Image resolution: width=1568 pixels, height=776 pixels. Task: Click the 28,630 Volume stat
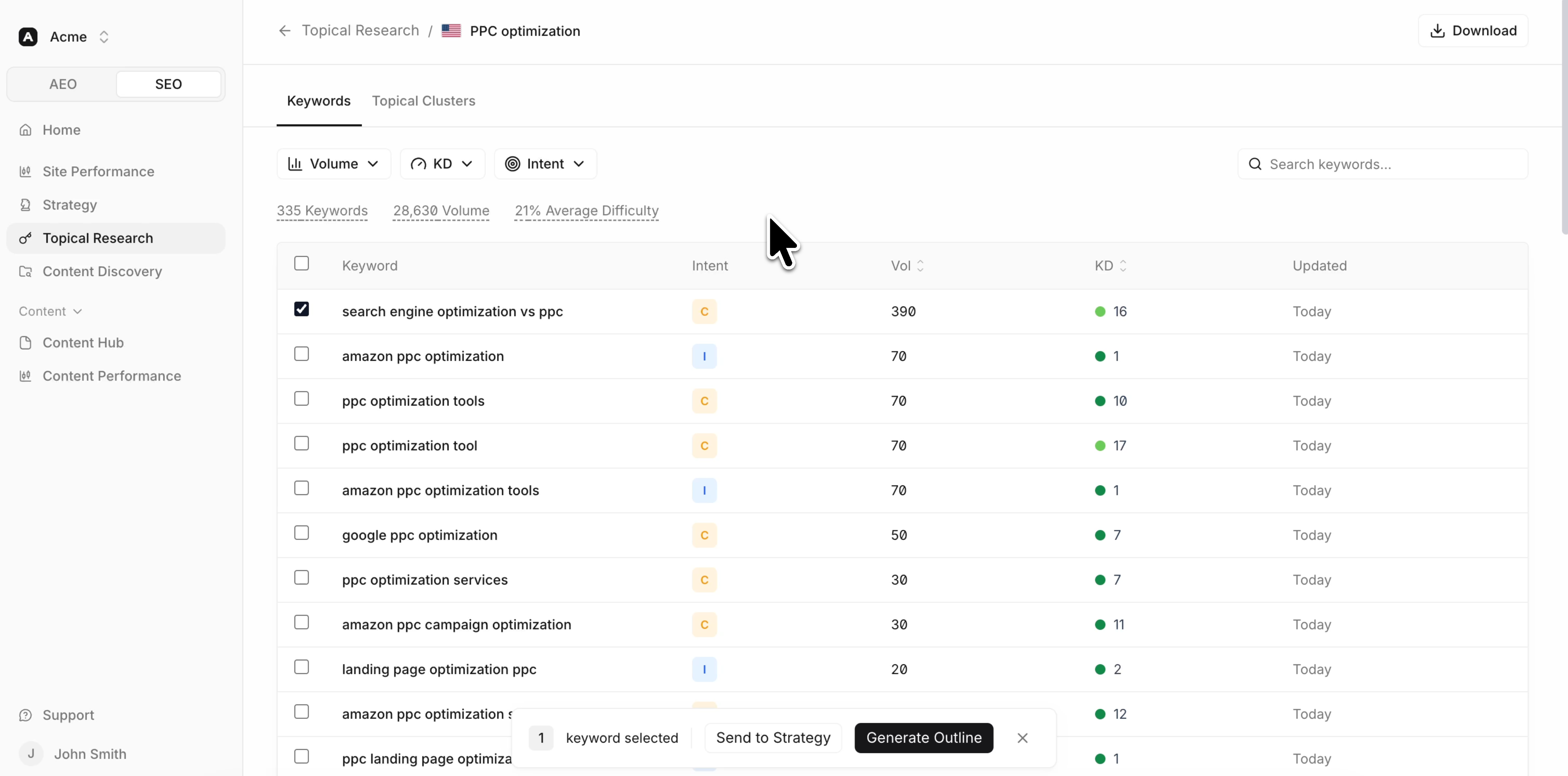click(441, 211)
